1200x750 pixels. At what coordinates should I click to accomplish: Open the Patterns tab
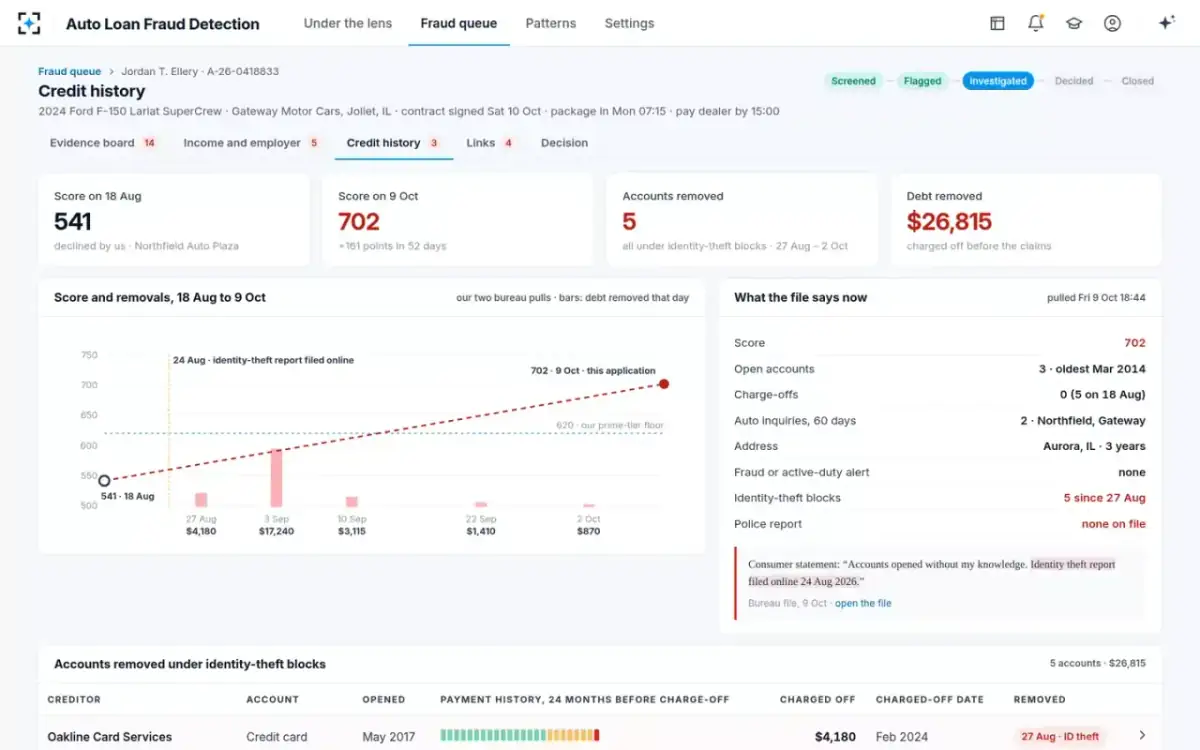pos(551,23)
